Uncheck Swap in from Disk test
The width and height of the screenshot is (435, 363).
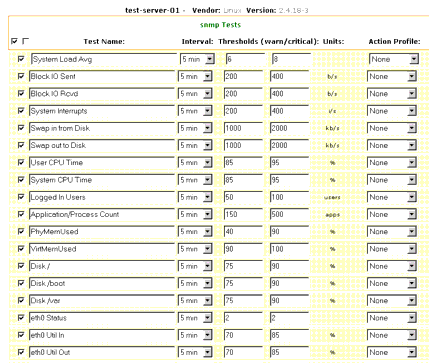21,128
